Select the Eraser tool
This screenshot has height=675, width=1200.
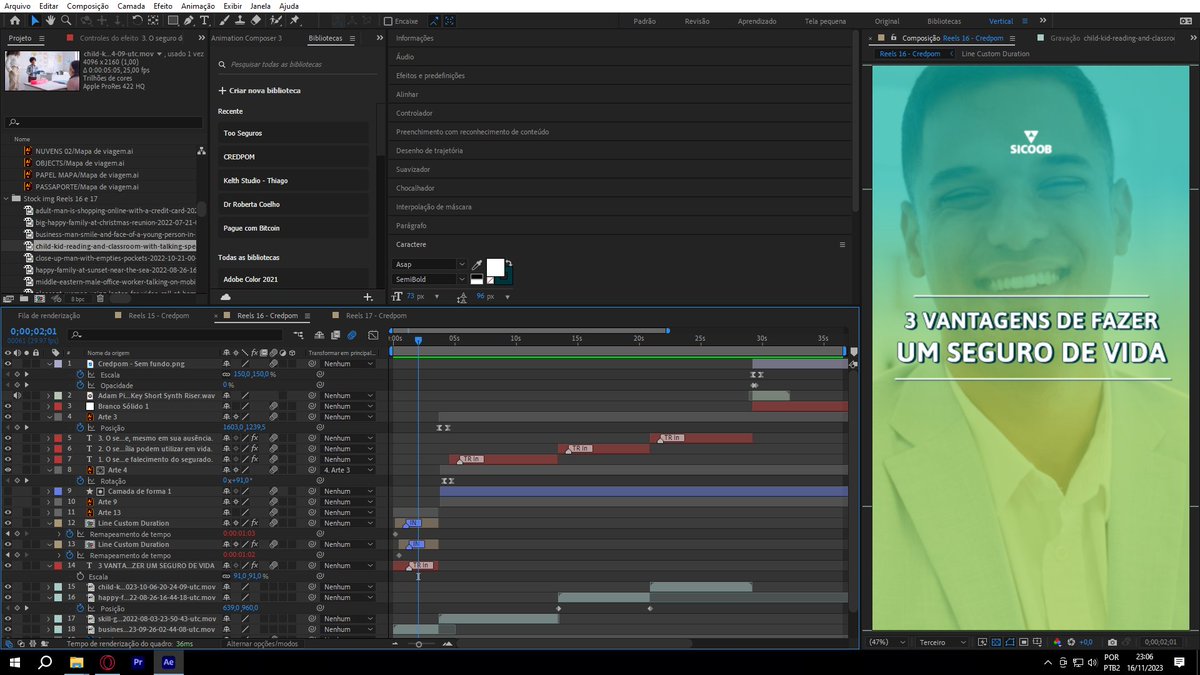[256, 20]
